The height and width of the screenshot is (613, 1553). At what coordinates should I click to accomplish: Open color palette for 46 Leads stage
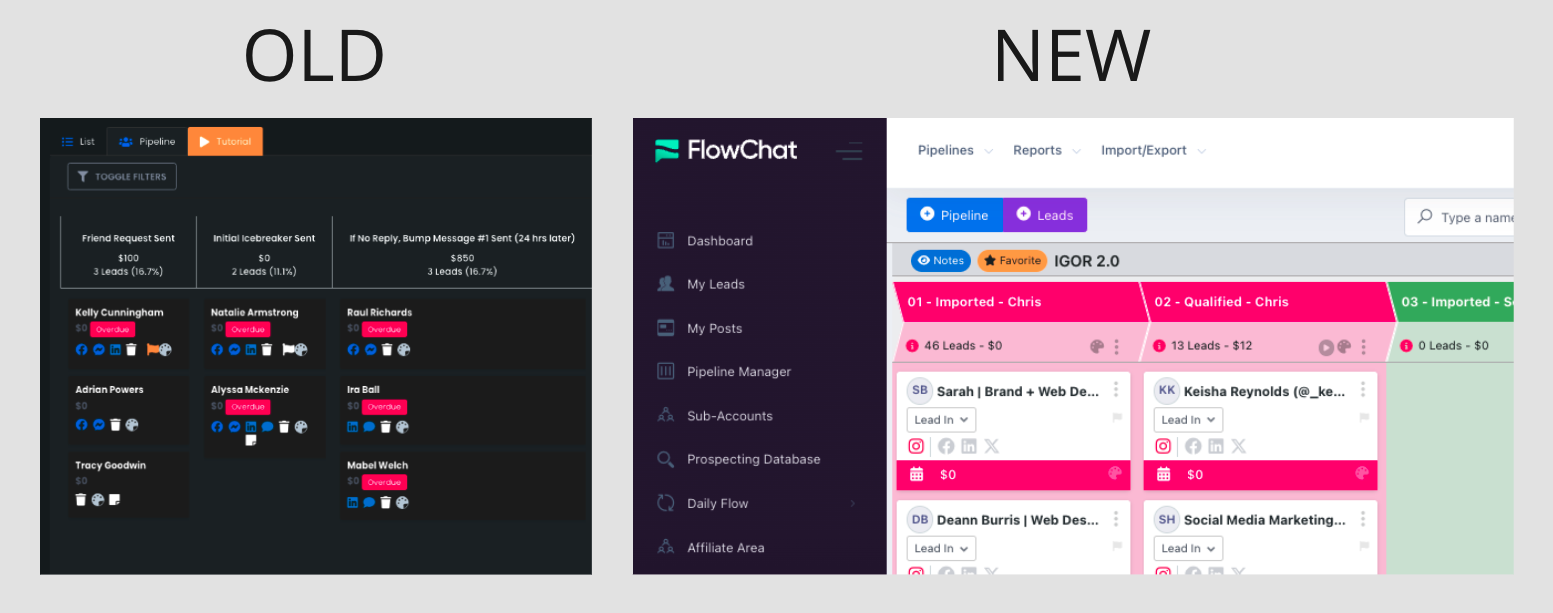point(1097,347)
